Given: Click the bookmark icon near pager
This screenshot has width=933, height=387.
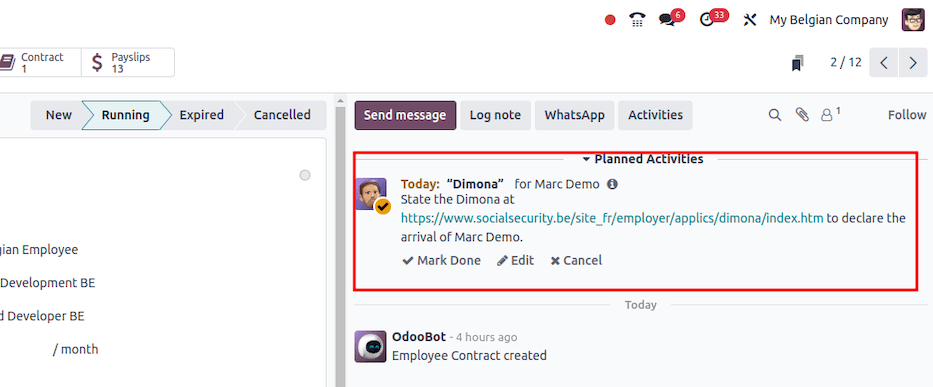Looking at the screenshot, I should [x=798, y=63].
